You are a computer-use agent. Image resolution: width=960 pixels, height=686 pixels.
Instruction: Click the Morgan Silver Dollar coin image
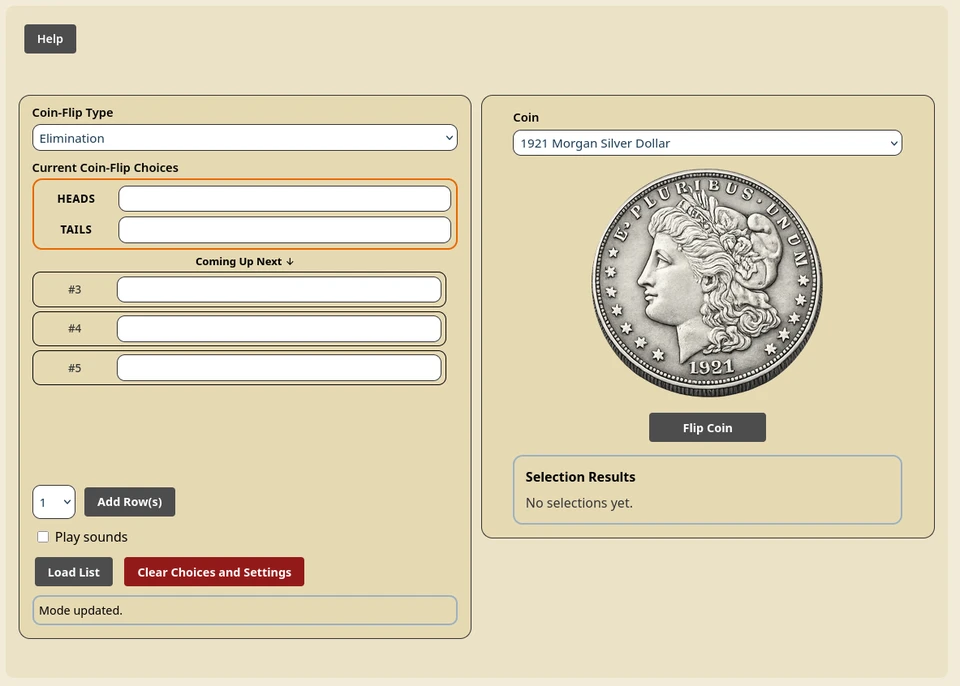coord(707,283)
